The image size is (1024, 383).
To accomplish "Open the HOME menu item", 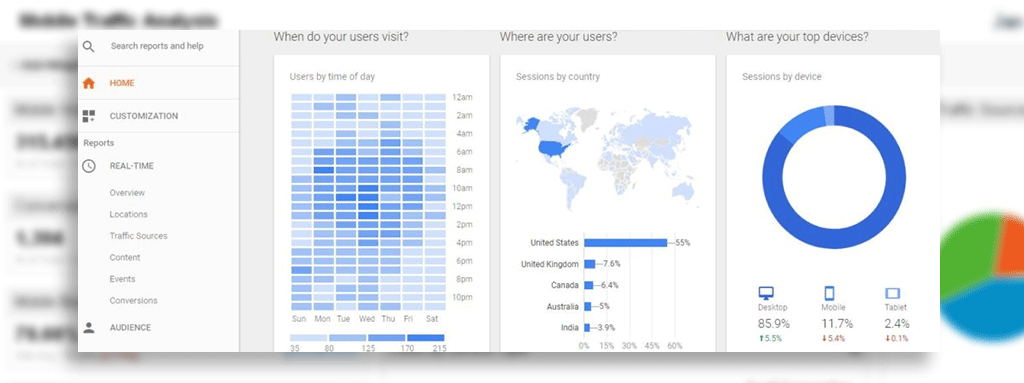I will (x=122, y=83).
